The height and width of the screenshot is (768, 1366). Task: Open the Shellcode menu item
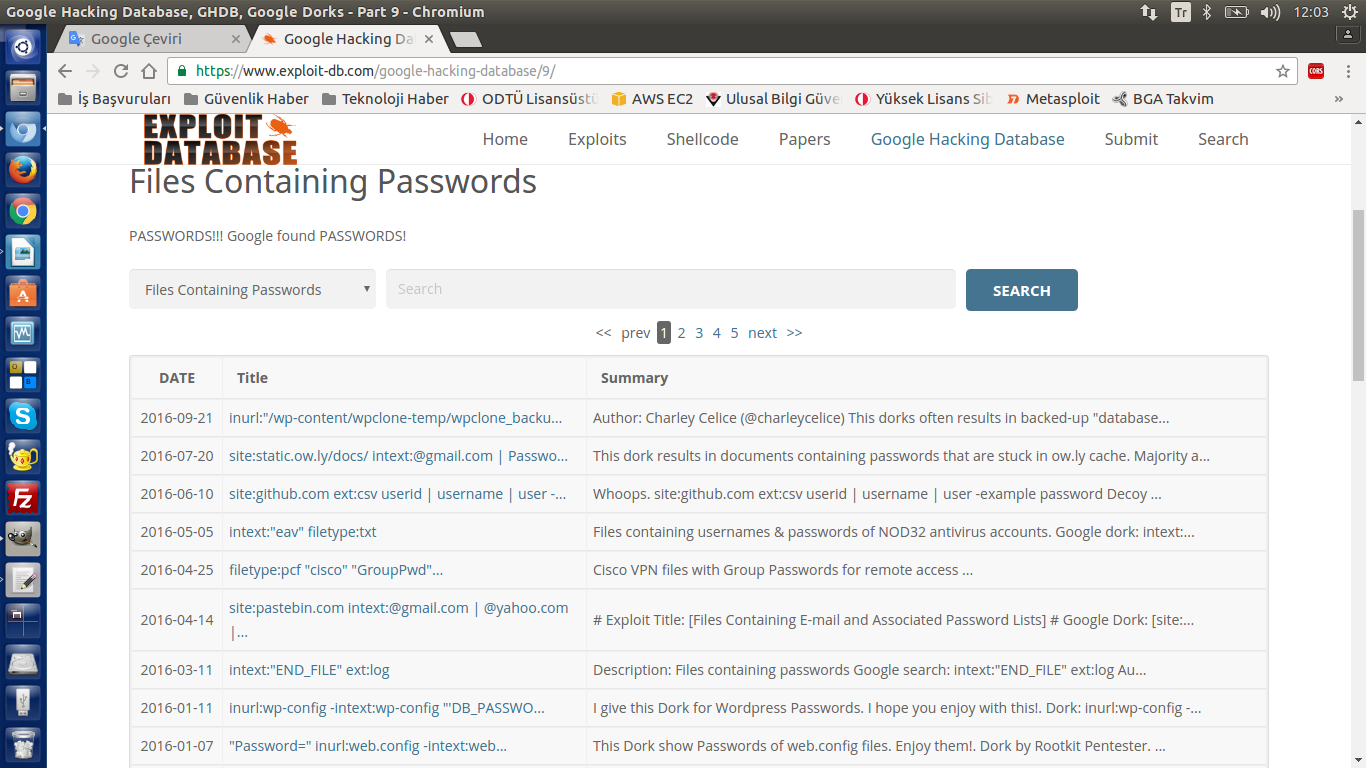coord(703,139)
